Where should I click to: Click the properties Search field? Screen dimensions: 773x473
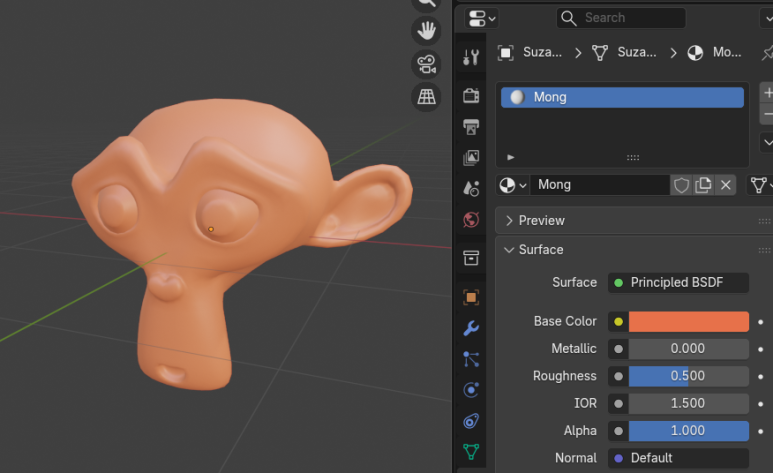(621, 18)
